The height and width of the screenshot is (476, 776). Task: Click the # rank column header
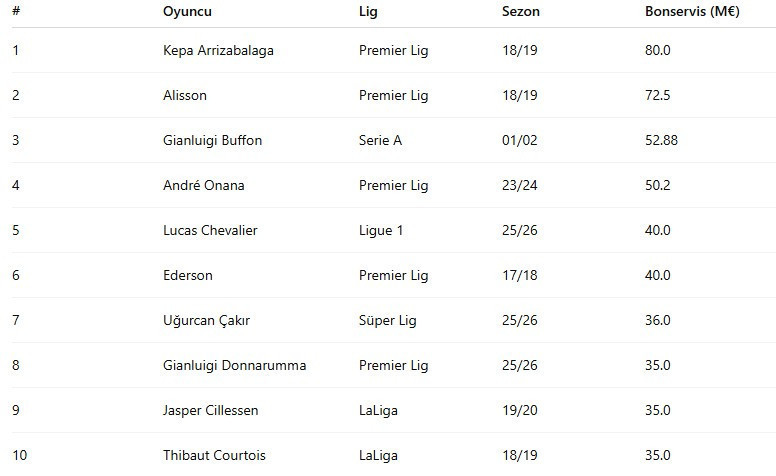16,12
